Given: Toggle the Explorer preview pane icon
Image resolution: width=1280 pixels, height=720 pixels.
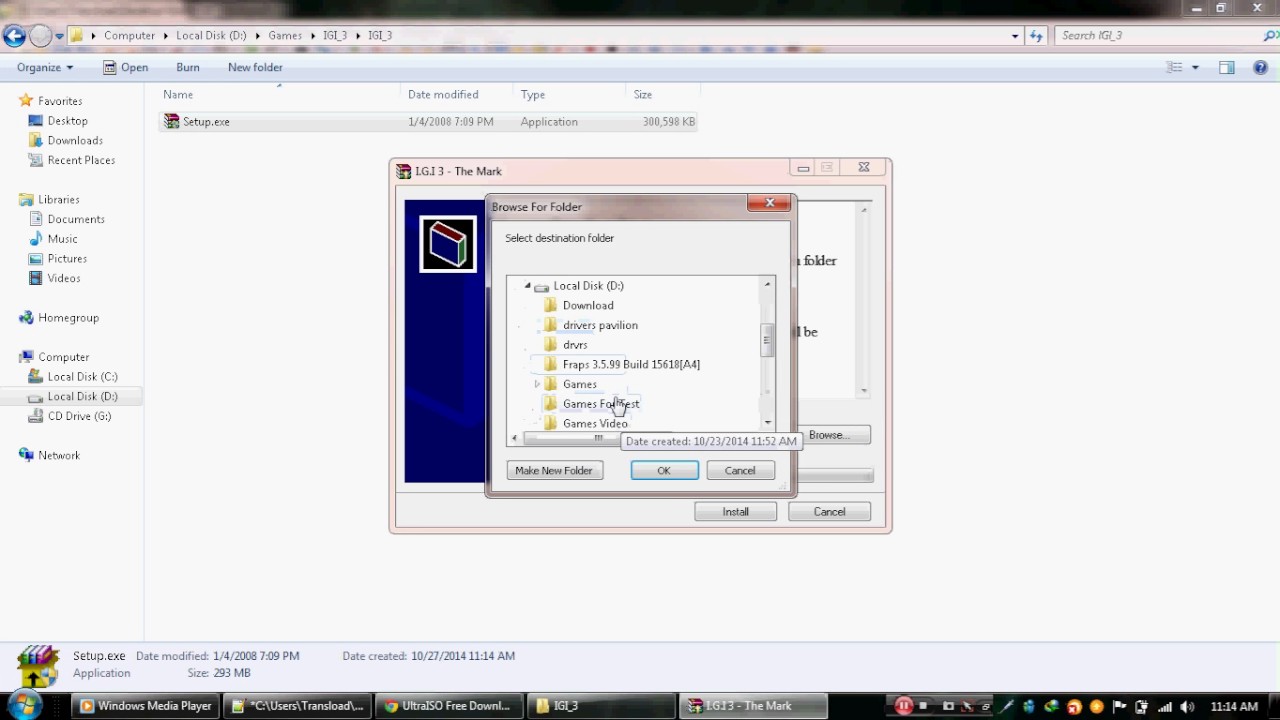Looking at the screenshot, I should [x=1227, y=67].
